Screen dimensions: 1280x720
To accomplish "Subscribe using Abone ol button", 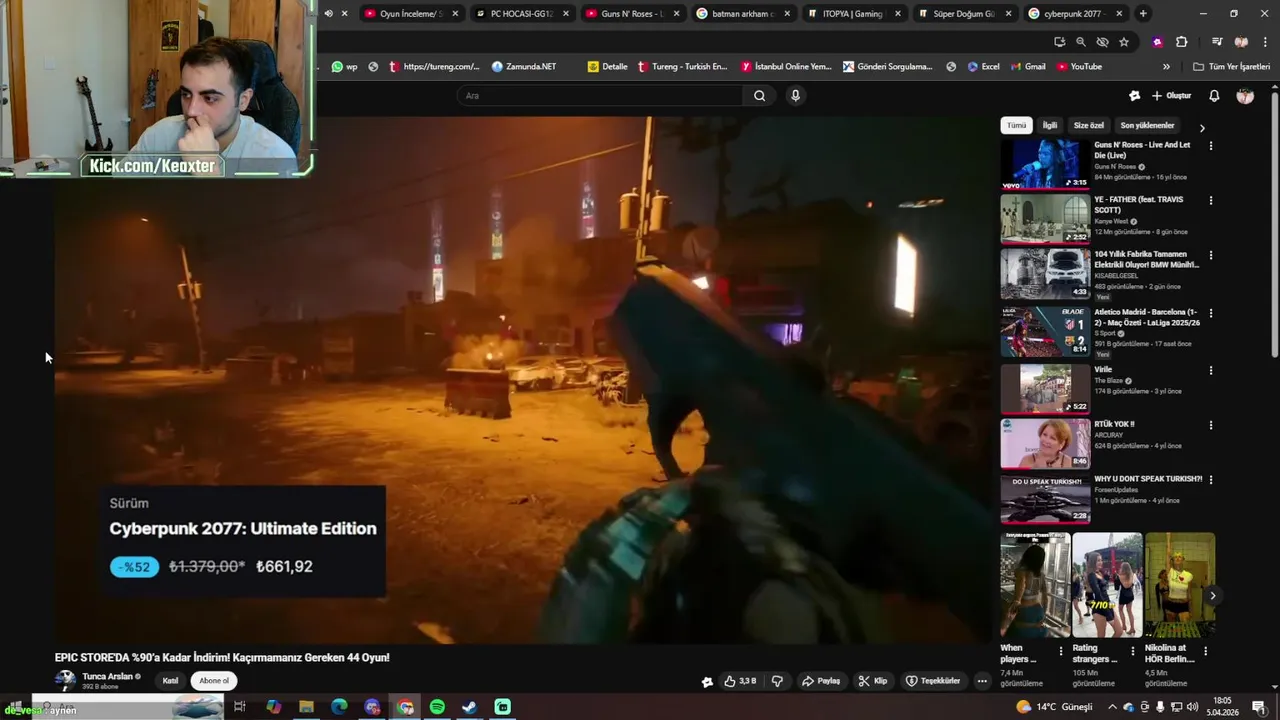I will point(214,681).
